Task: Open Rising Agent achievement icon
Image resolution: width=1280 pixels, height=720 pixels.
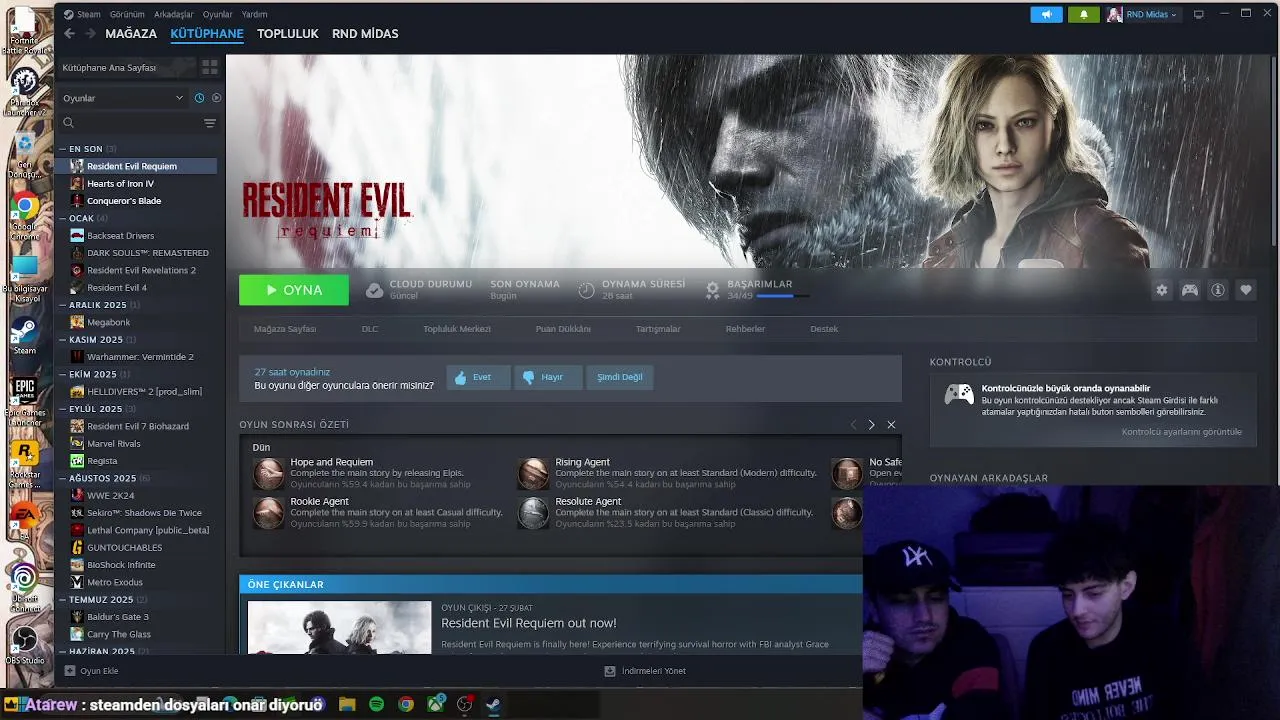Action: (x=534, y=473)
